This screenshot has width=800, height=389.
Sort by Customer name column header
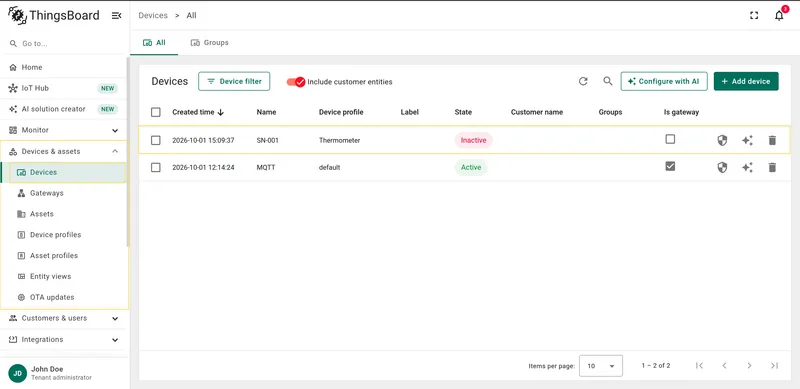537,112
